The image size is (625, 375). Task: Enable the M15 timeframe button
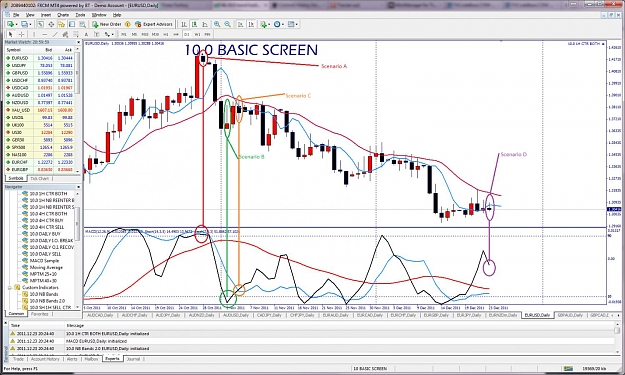click(x=145, y=34)
